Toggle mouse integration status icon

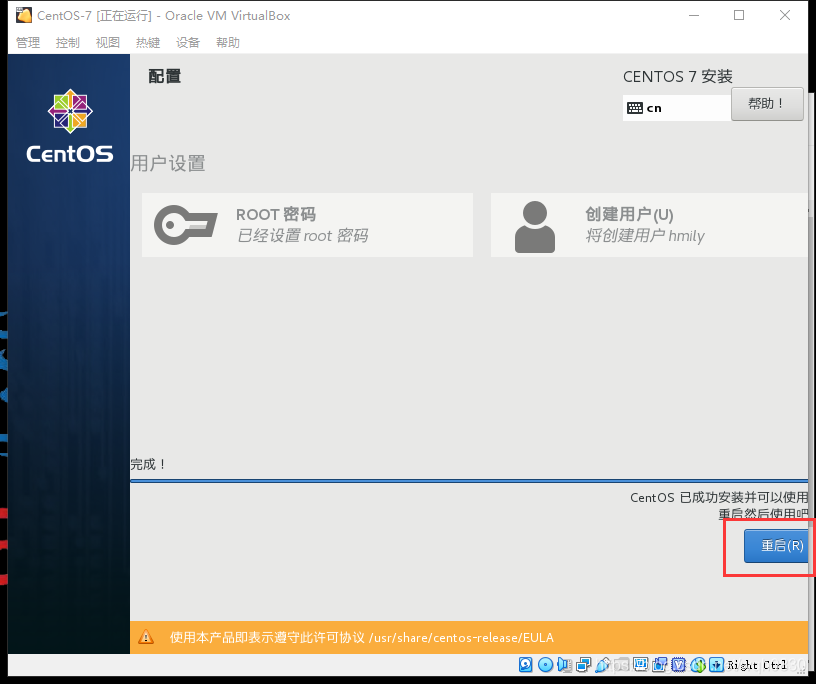[x=698, y=665]
